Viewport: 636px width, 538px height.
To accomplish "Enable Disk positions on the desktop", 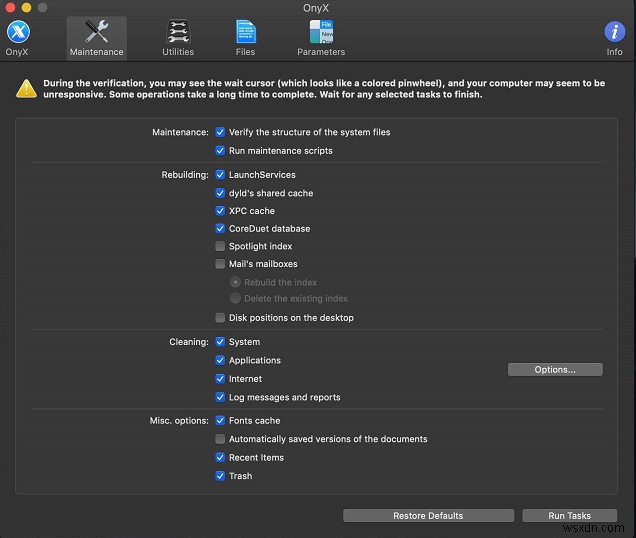I will click(220, 317).
